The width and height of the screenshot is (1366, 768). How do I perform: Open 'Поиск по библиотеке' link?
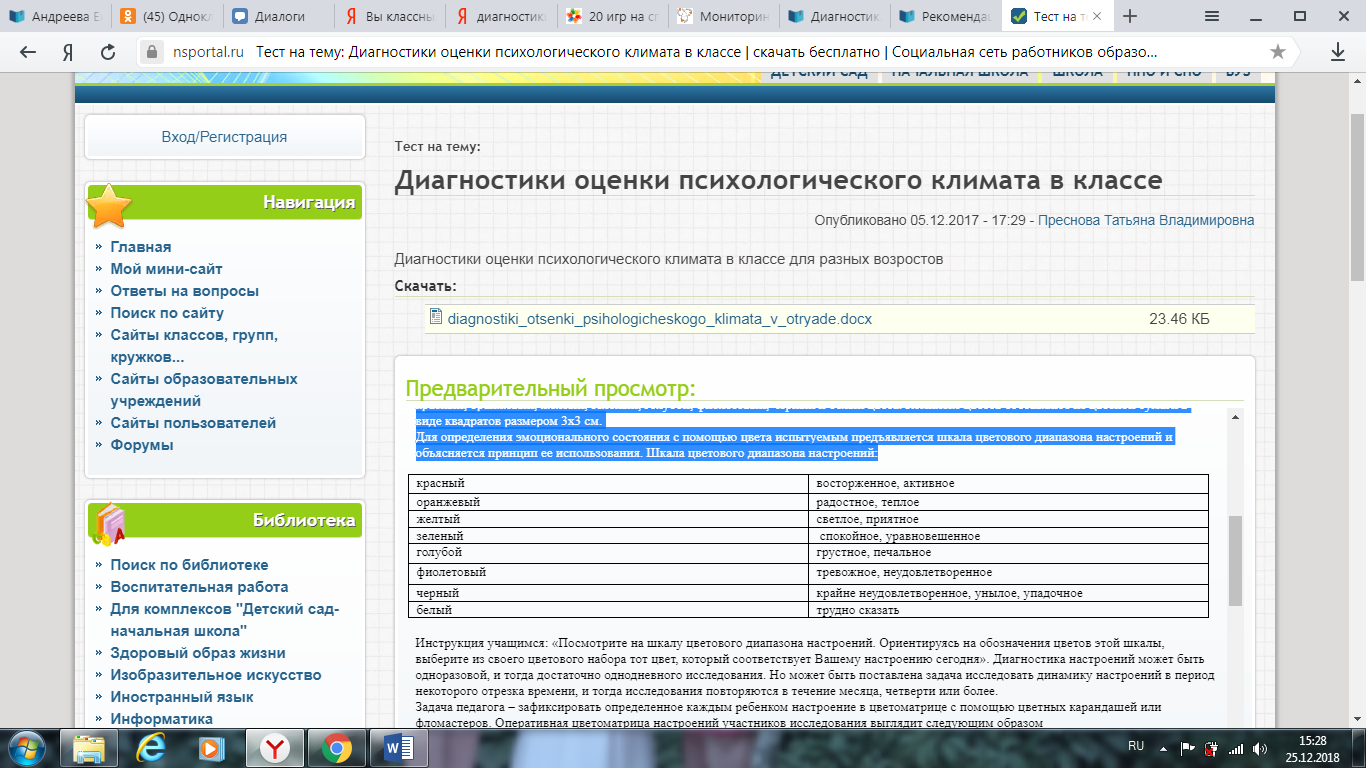(189, 565)
